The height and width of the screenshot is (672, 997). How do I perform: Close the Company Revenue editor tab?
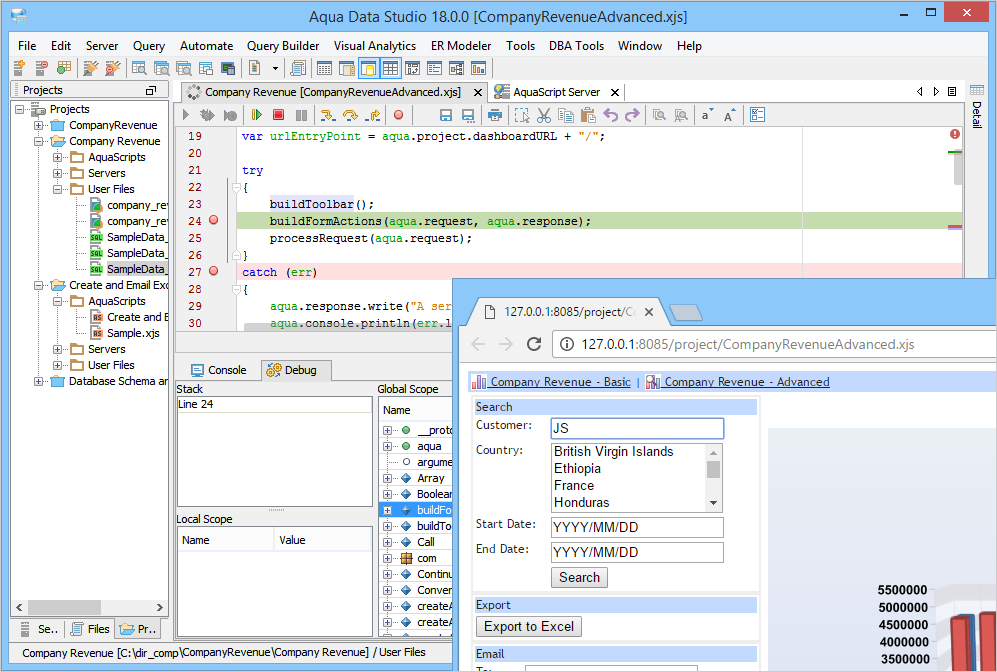[x=478, y=92]
